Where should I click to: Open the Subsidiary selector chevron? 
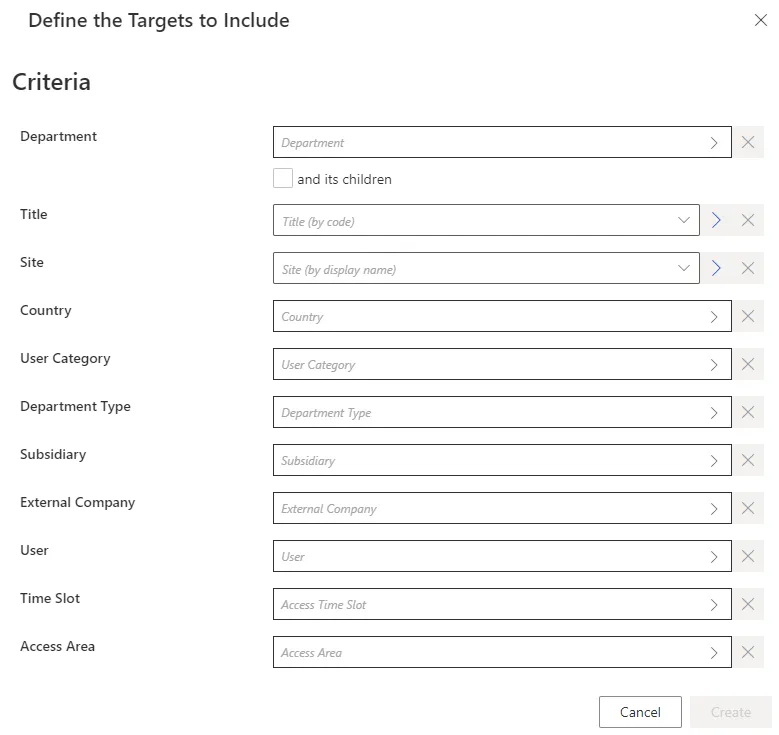[714, 461]
